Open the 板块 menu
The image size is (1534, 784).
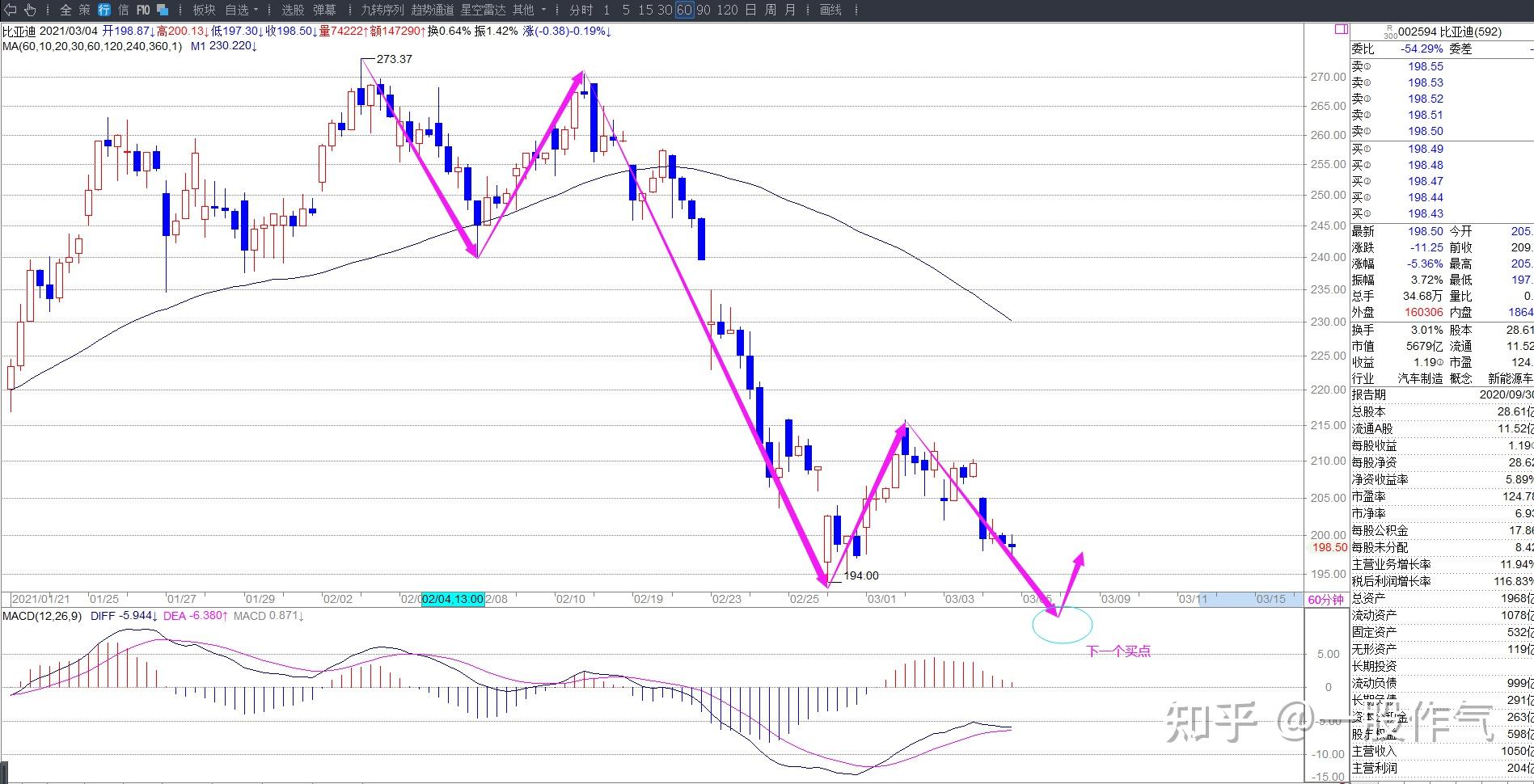coord(204,10)
